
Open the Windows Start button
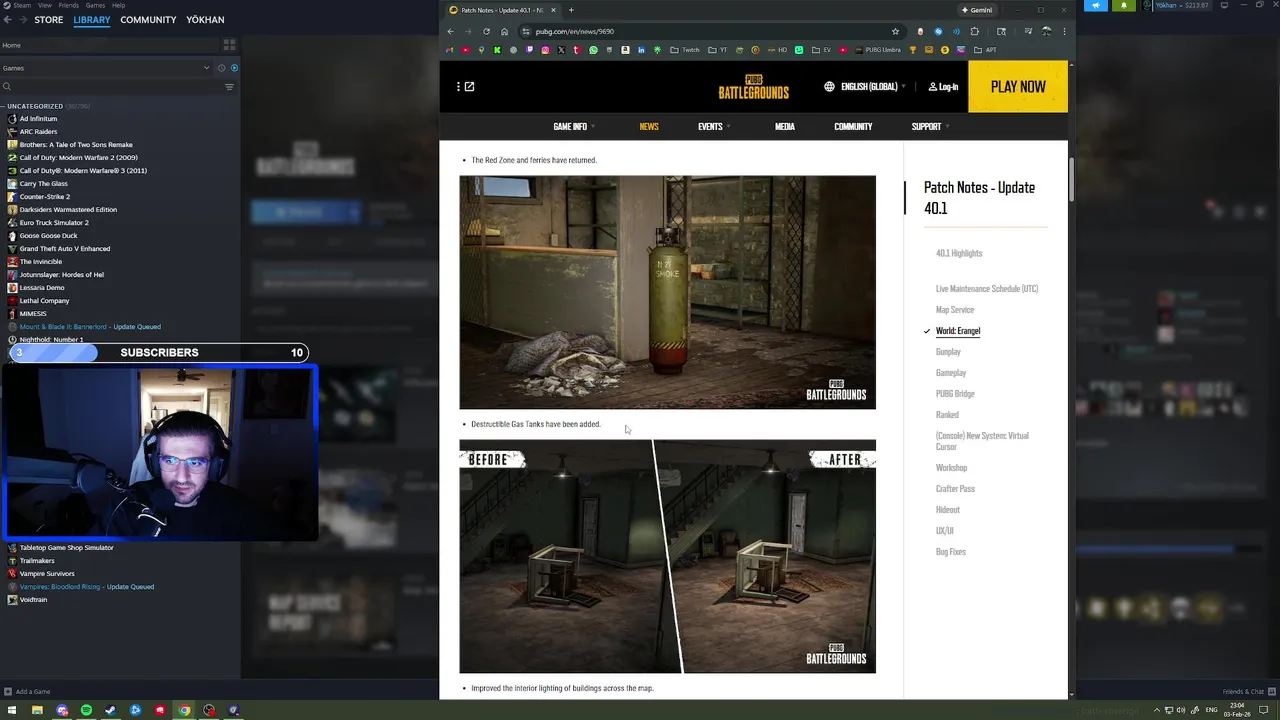12,710
